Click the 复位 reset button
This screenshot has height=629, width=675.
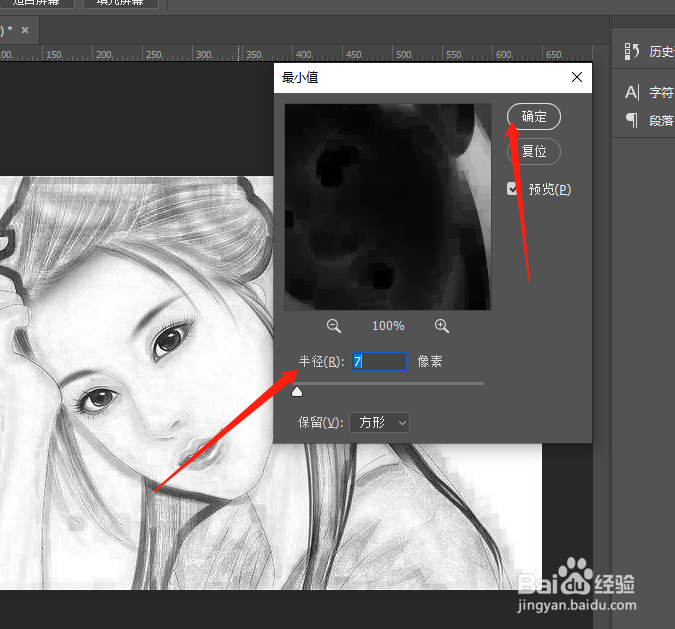tap(533, 151)
